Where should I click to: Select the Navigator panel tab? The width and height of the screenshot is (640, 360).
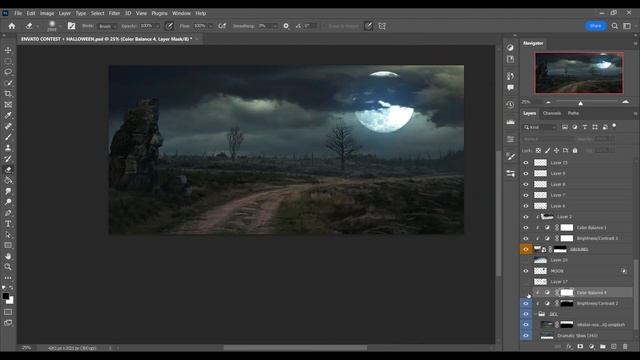tap(533, 43)
